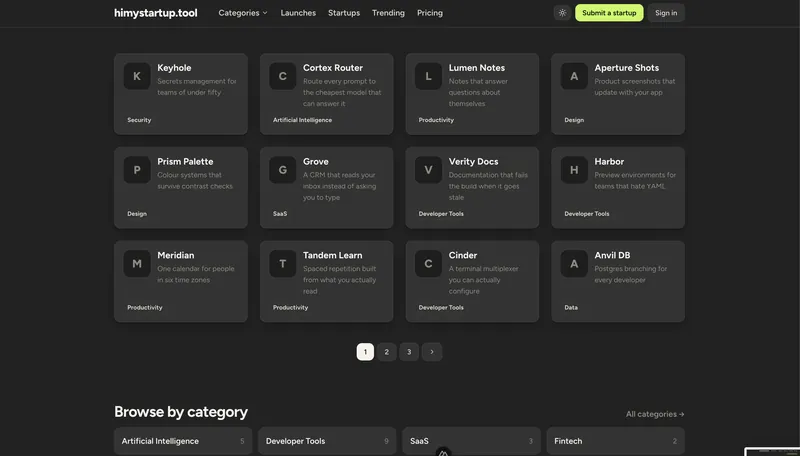
Task: Open the Harbor title link
Action: (x=609, y=162)
